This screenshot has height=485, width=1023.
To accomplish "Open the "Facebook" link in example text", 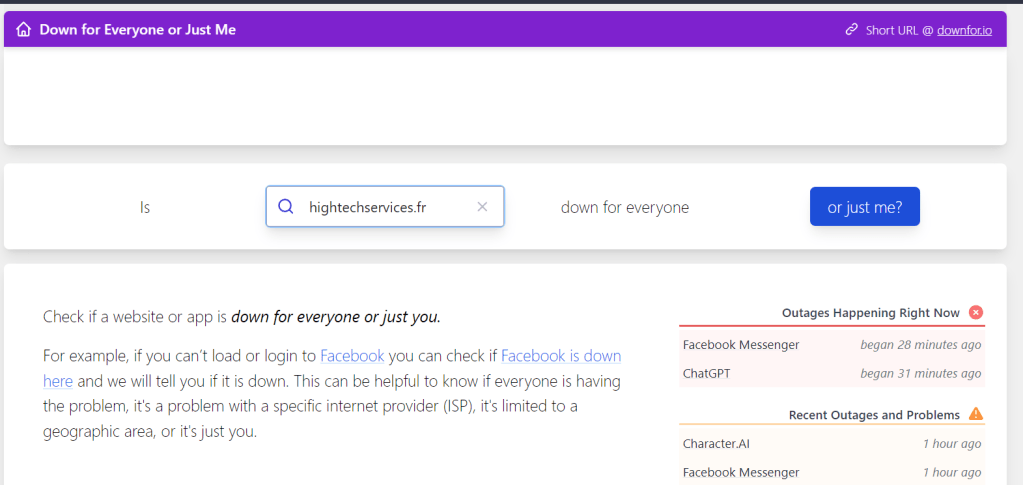I will (352, 355).
